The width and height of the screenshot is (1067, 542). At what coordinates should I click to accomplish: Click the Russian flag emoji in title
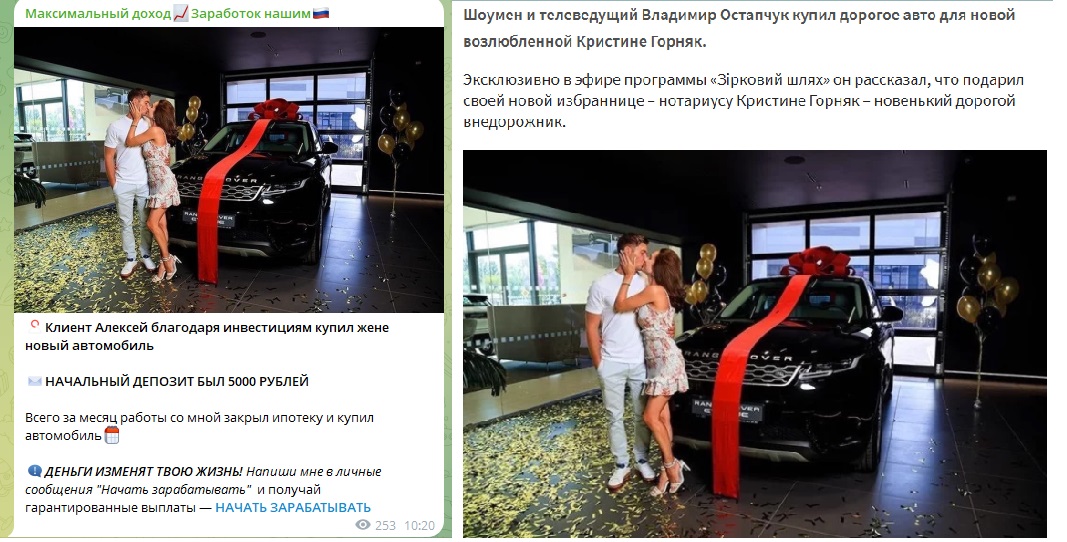click(321, 13)
